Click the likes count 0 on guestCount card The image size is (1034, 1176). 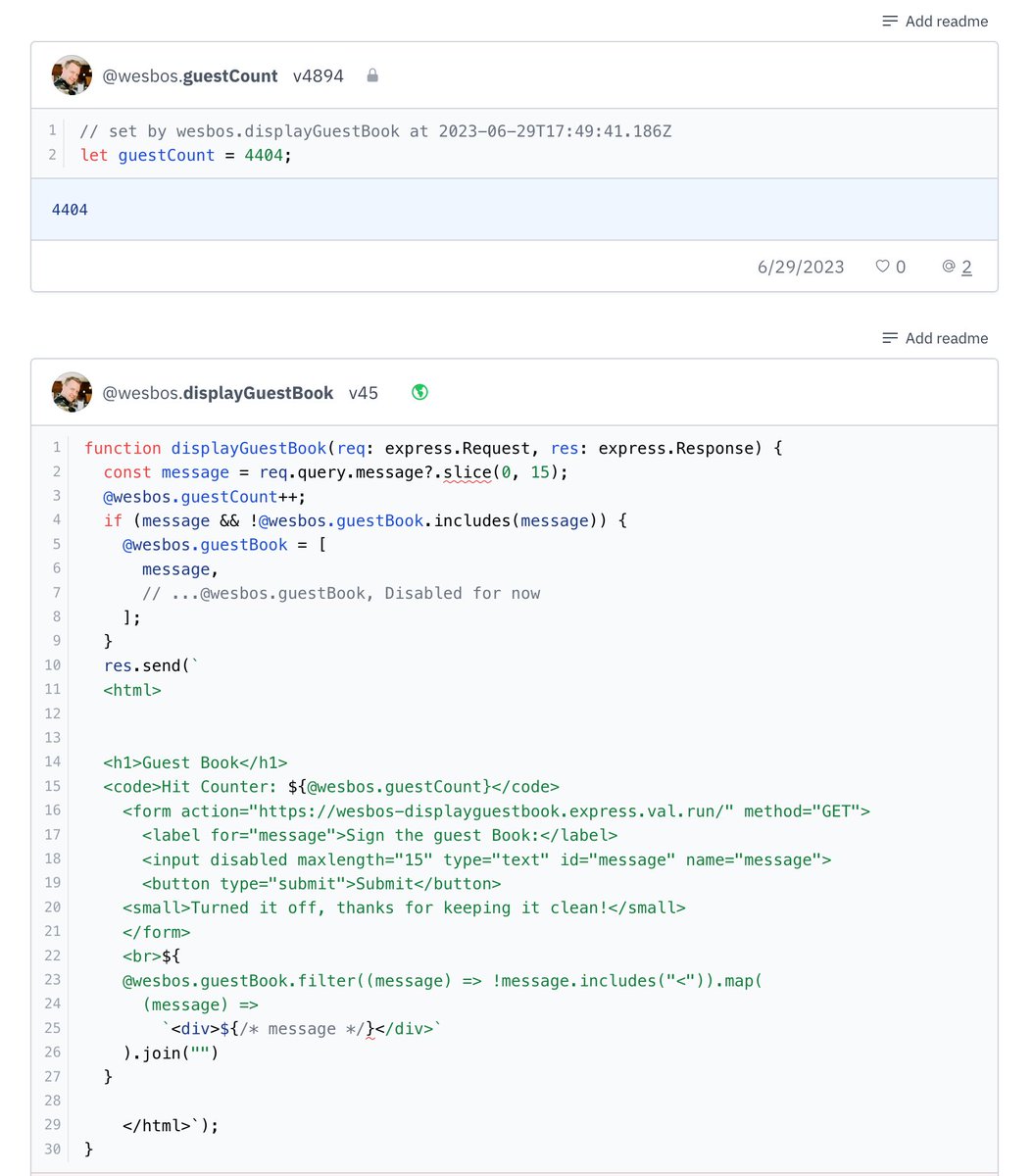(901, 267)
